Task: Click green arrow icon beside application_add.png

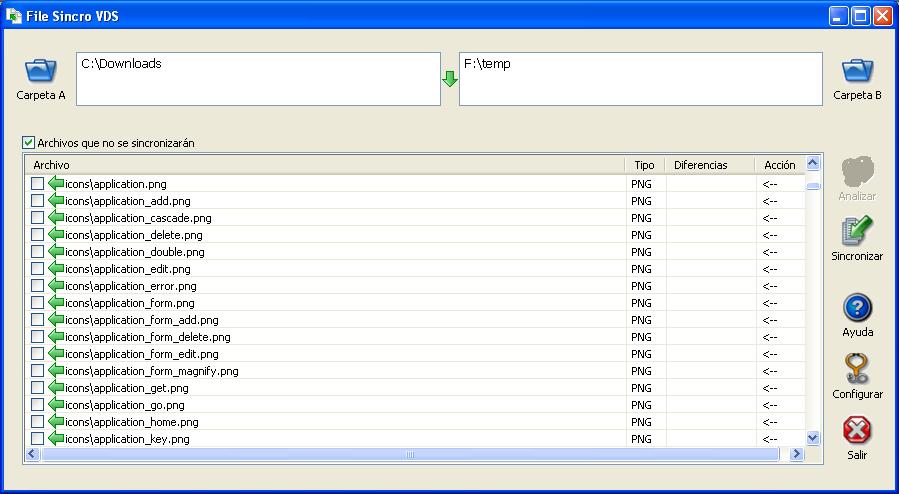Action: (56, 201)
